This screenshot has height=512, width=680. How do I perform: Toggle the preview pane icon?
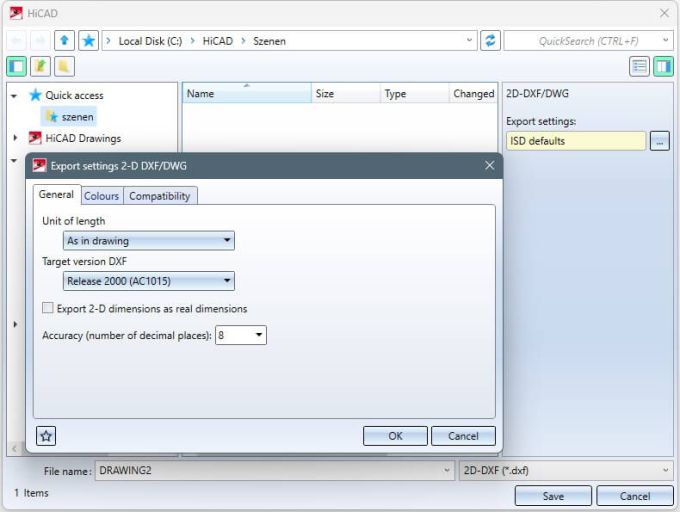(x=664, y=67)
